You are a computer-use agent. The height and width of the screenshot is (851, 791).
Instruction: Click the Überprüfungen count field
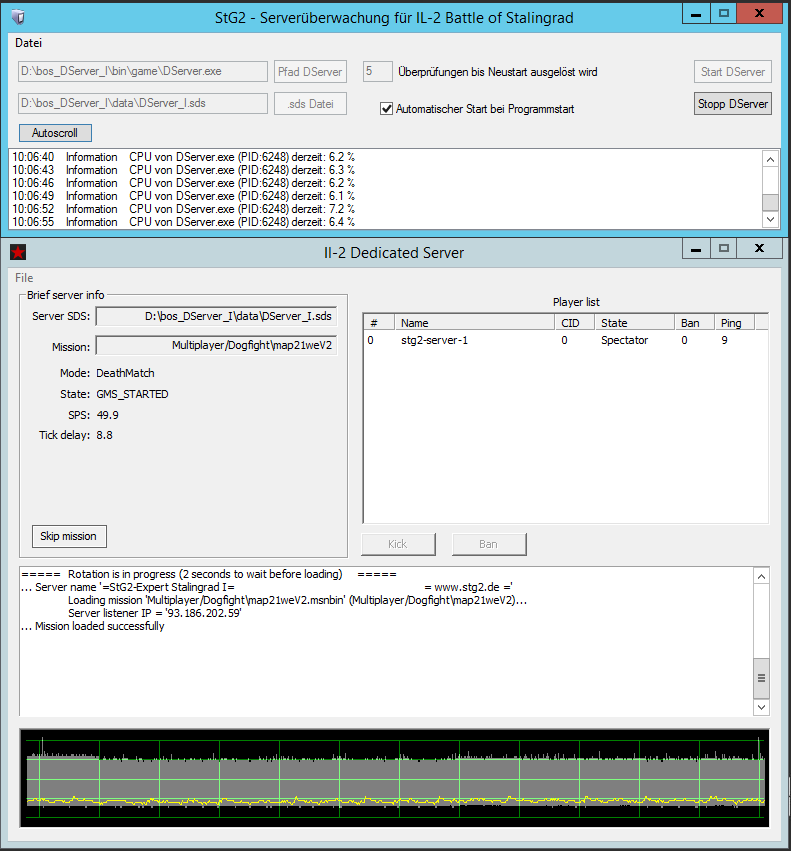[x=377, y=71]
